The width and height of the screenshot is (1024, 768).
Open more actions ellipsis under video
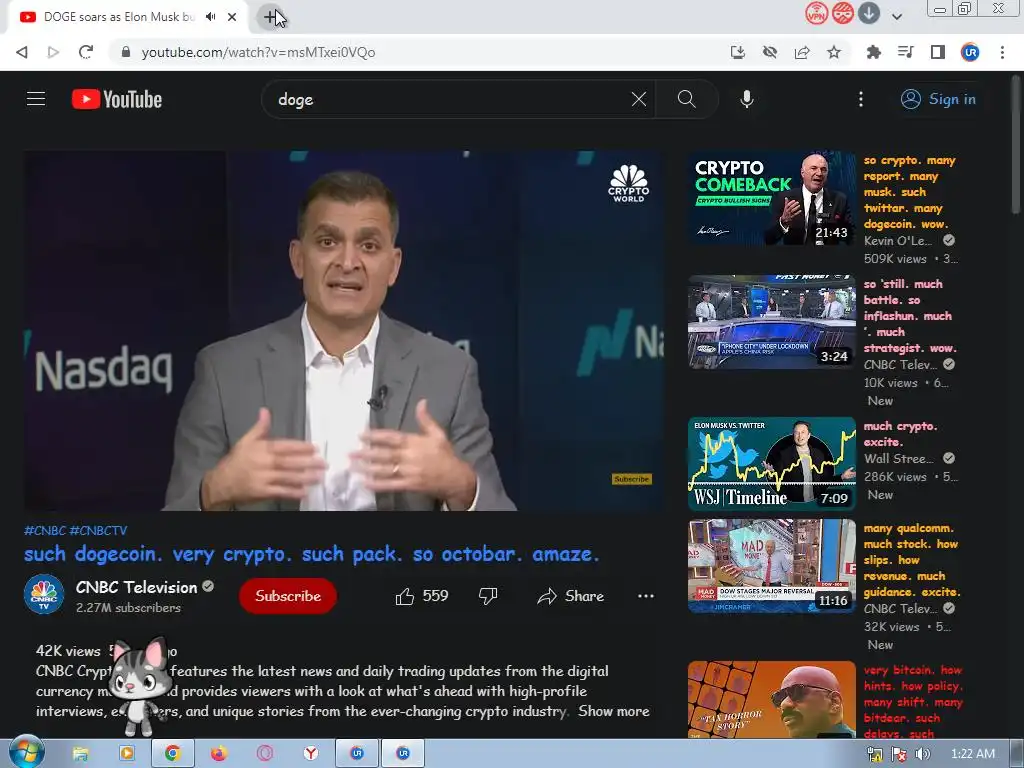tap(646, 596)
